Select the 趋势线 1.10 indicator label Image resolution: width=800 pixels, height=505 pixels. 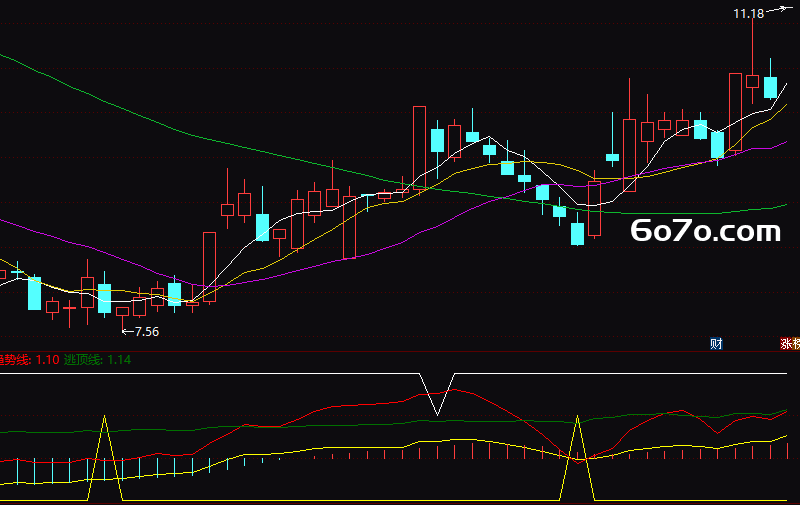click(x=30, y=360)
